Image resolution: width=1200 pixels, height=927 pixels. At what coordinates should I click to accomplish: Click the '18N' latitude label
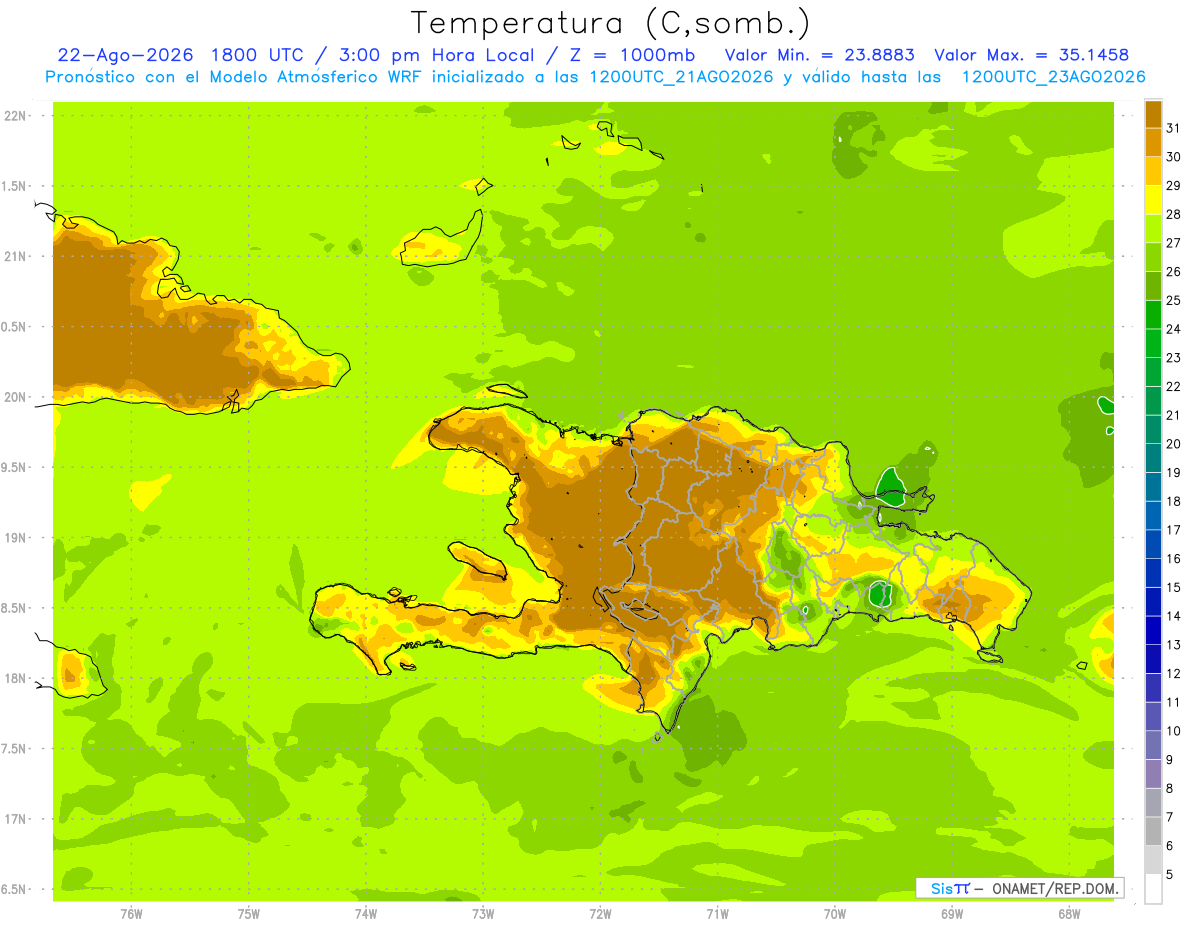point(15,678)
